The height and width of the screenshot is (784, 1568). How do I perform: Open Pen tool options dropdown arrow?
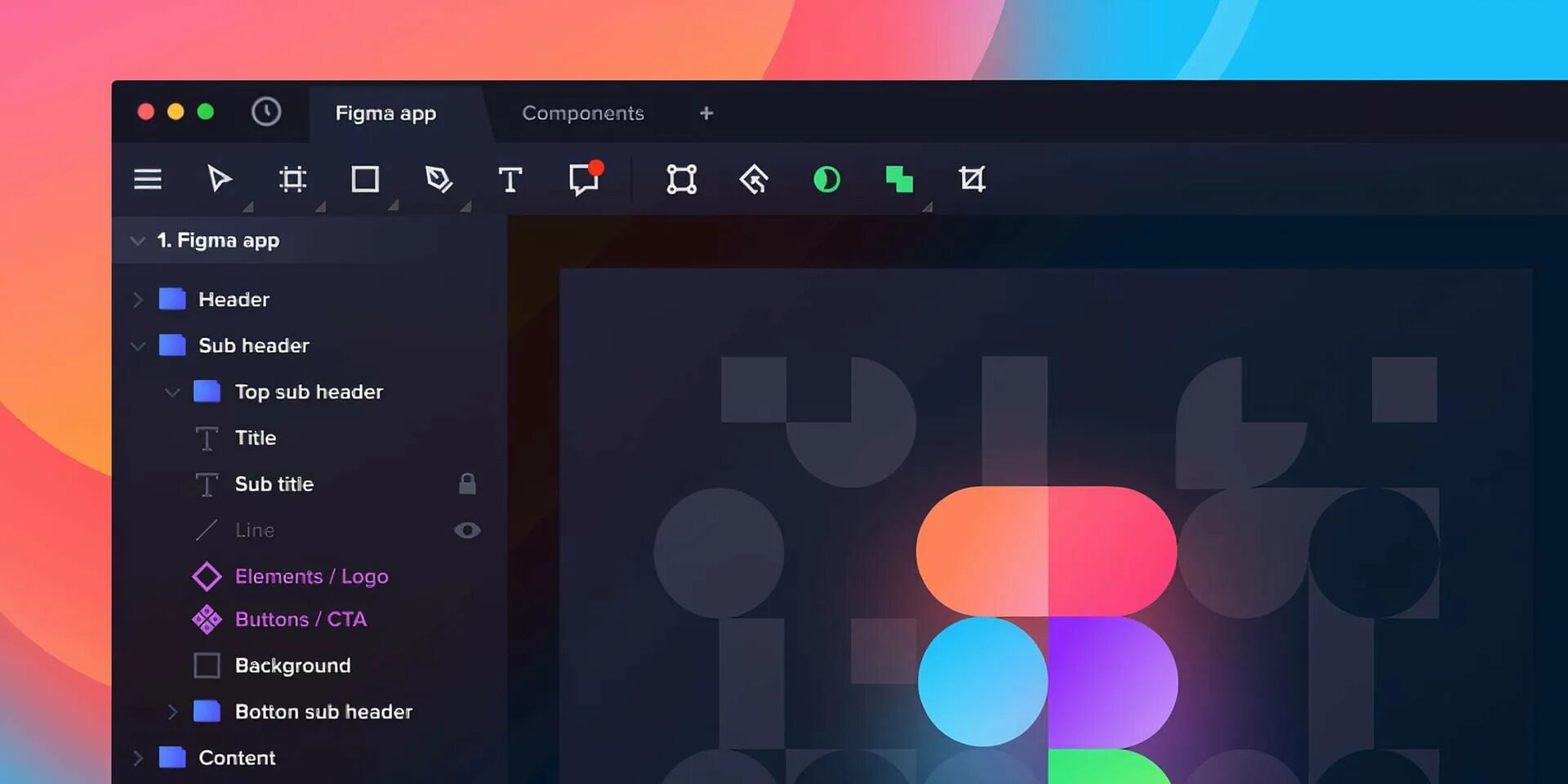click(x=465, y=207)
